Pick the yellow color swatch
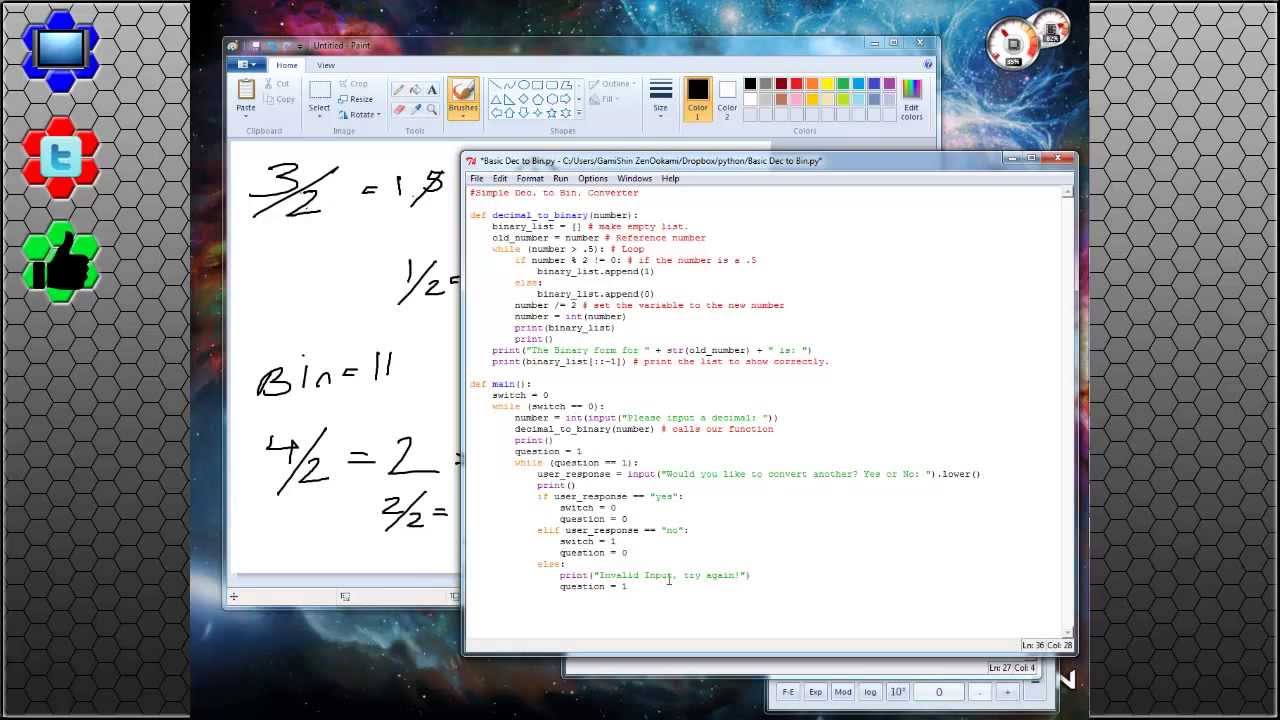 828,83
